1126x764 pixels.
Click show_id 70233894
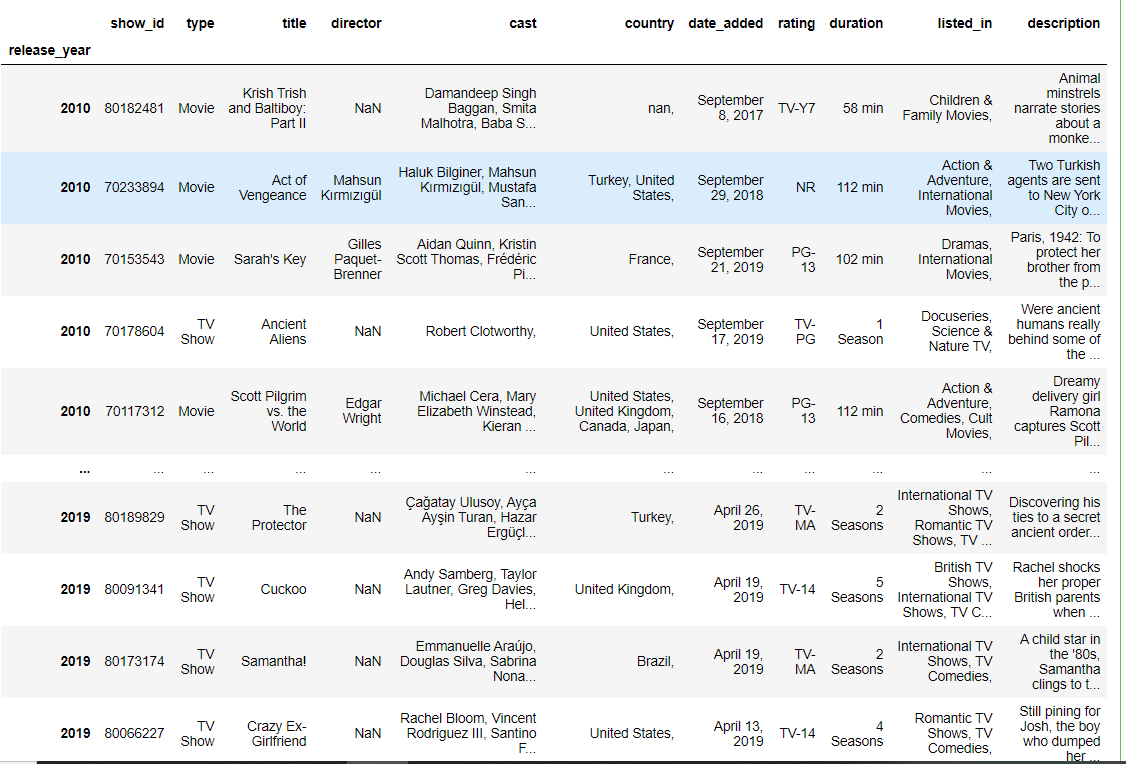pyautogui.click(x=134, y=187)
